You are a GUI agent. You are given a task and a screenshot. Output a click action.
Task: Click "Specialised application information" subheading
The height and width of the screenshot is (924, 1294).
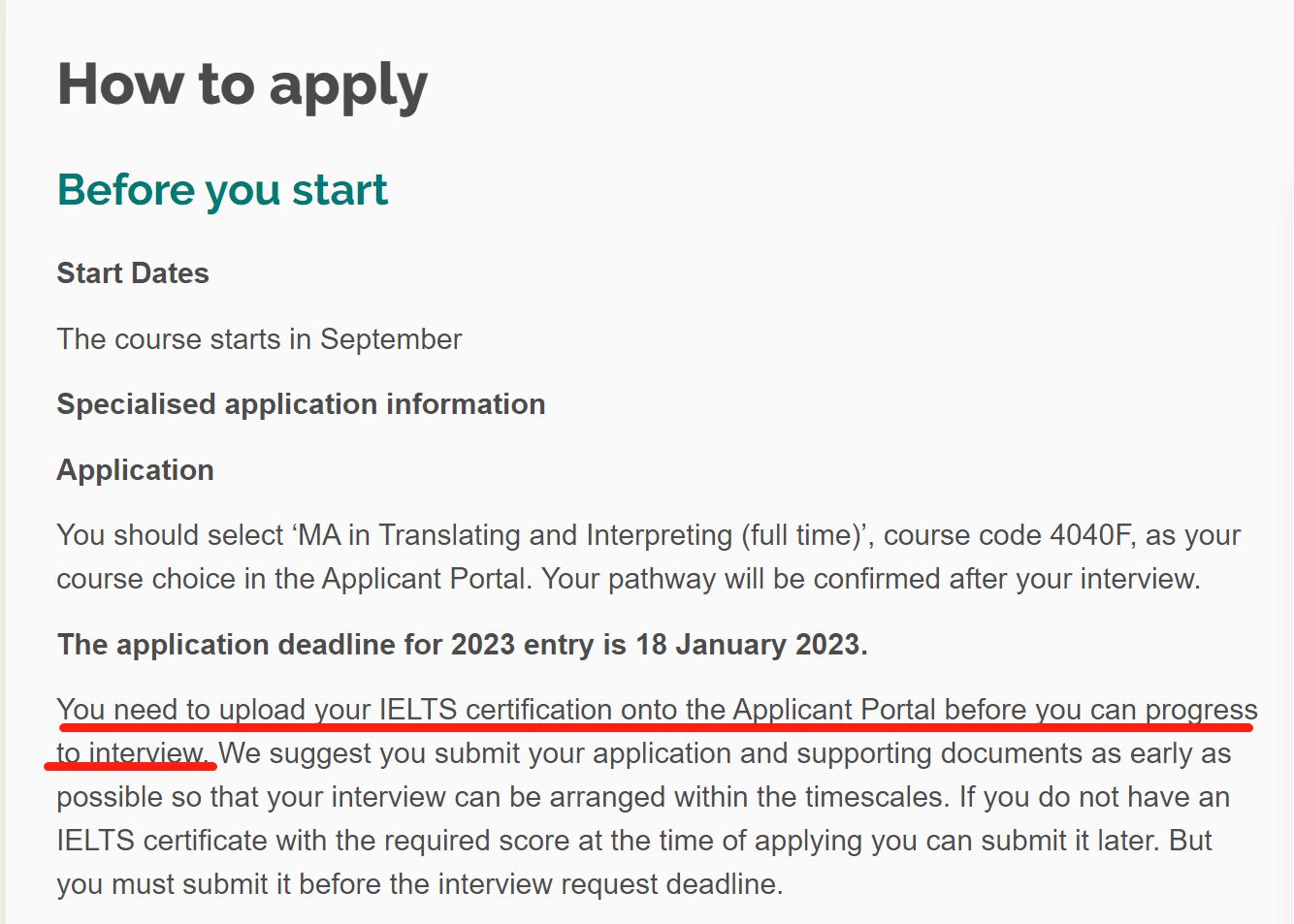click(301, 404)
